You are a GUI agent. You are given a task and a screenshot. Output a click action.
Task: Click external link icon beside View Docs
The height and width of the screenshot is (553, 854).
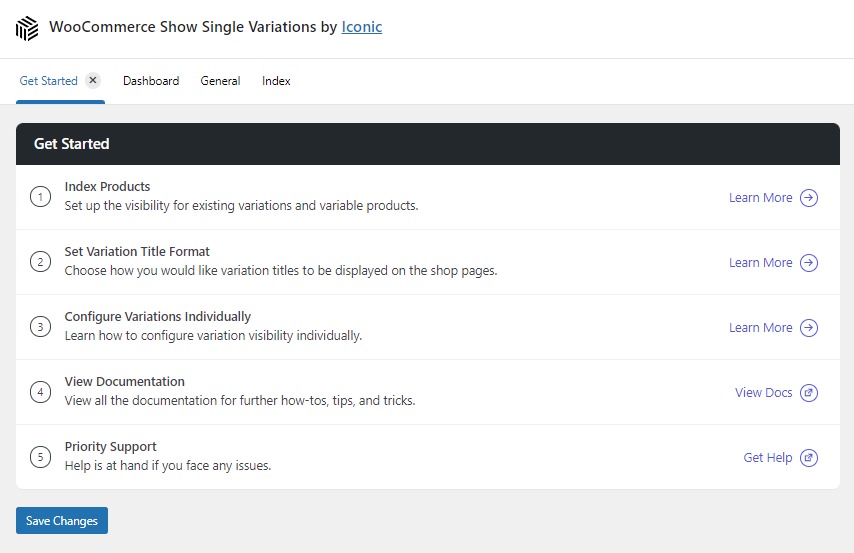(x=809, y=392)
